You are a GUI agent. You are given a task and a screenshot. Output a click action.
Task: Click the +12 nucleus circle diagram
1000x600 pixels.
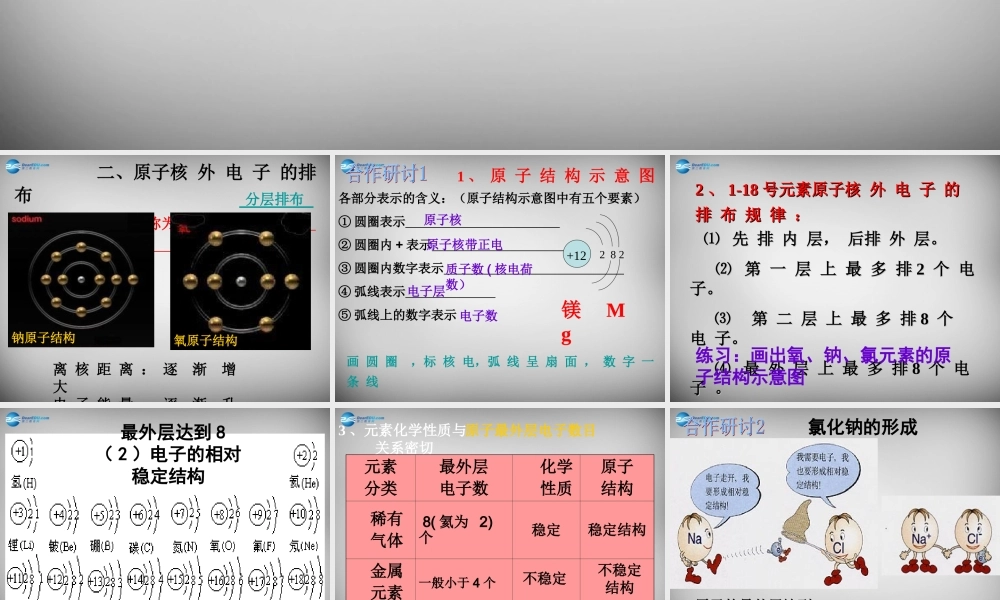[x=577, y=255]
